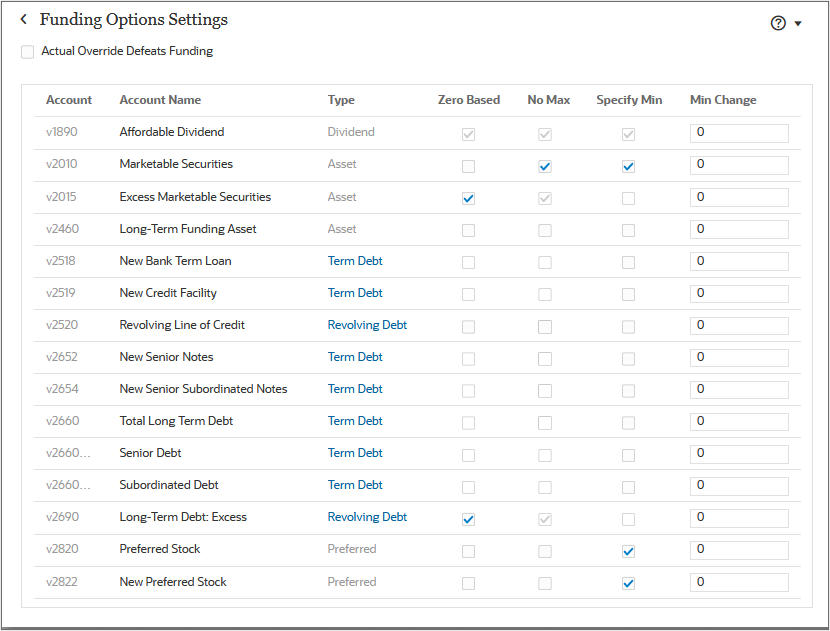This screenshot has width=830, height=631.
Task: Open the Revolving Debt link for Revolving Line of Credit
Action: click(367, 325)
